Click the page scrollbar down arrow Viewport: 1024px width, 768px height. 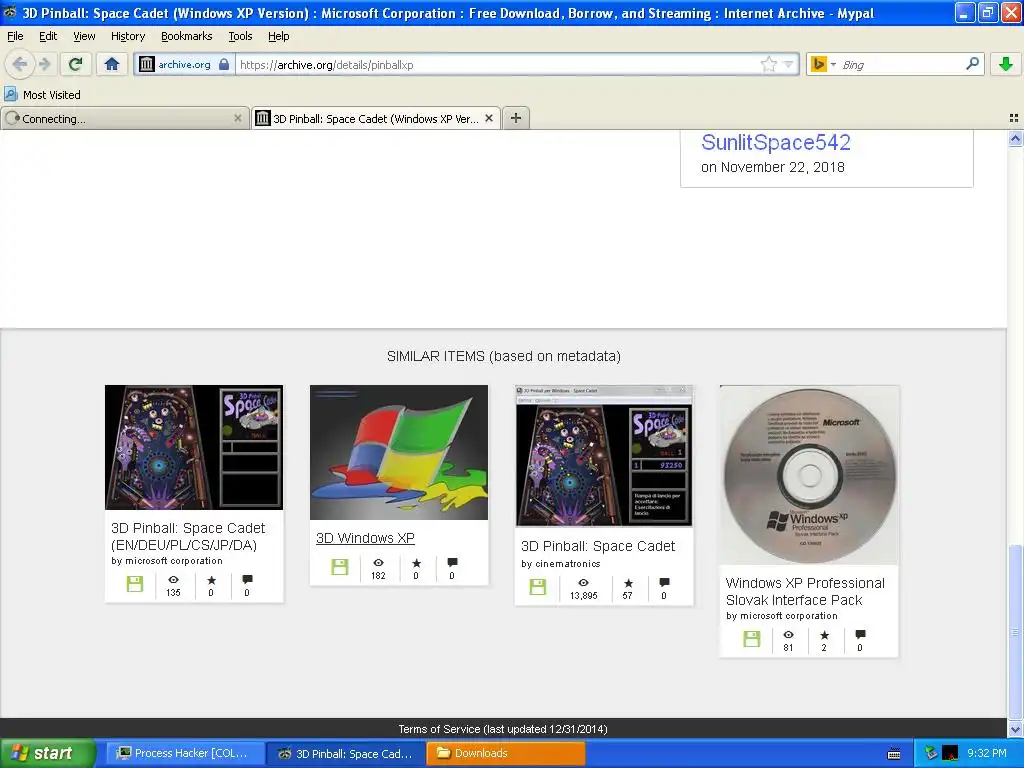coord(1015,729)
